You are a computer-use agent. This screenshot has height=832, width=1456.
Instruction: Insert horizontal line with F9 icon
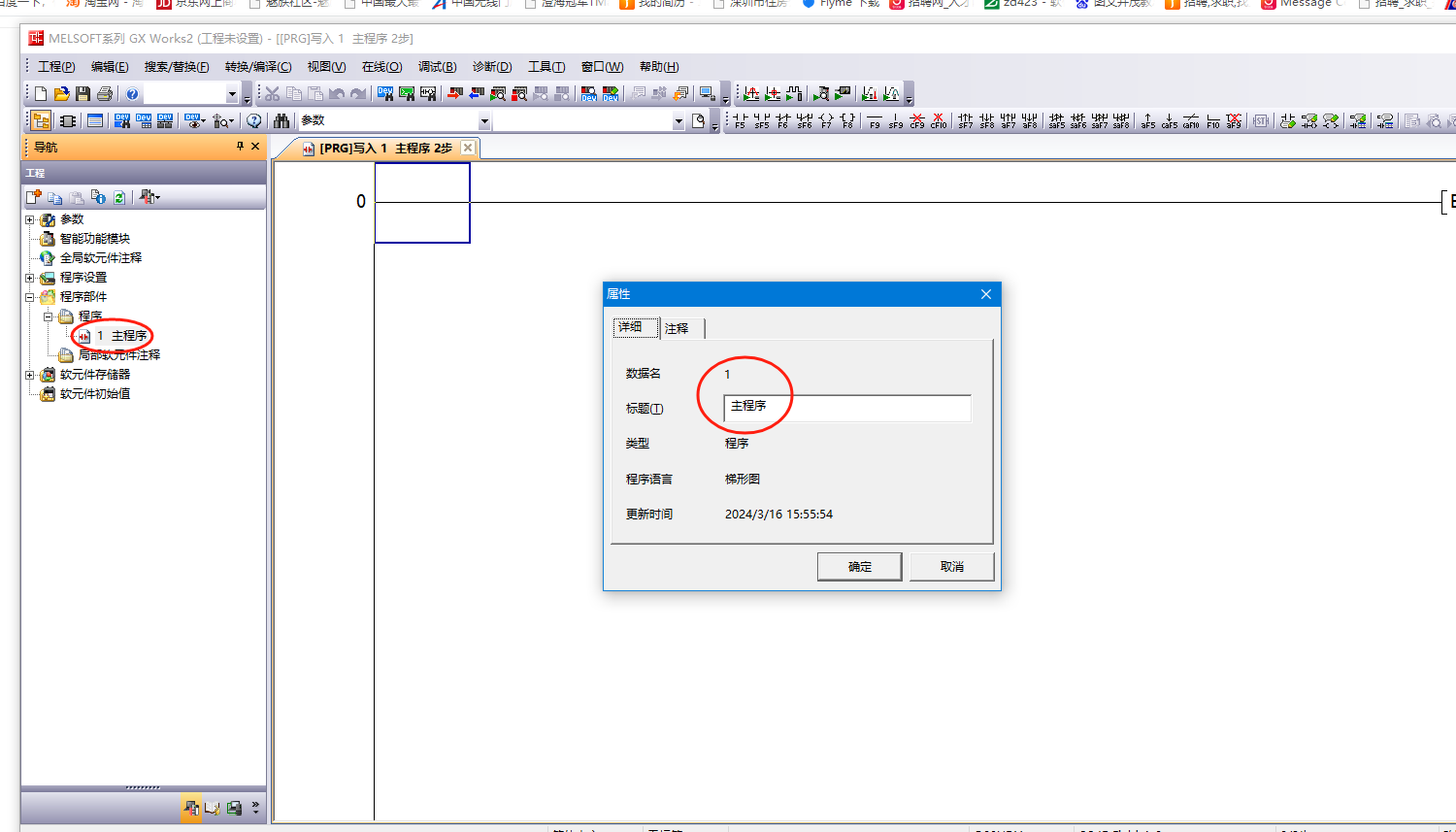pyautogui.click(x=875, y=121)
